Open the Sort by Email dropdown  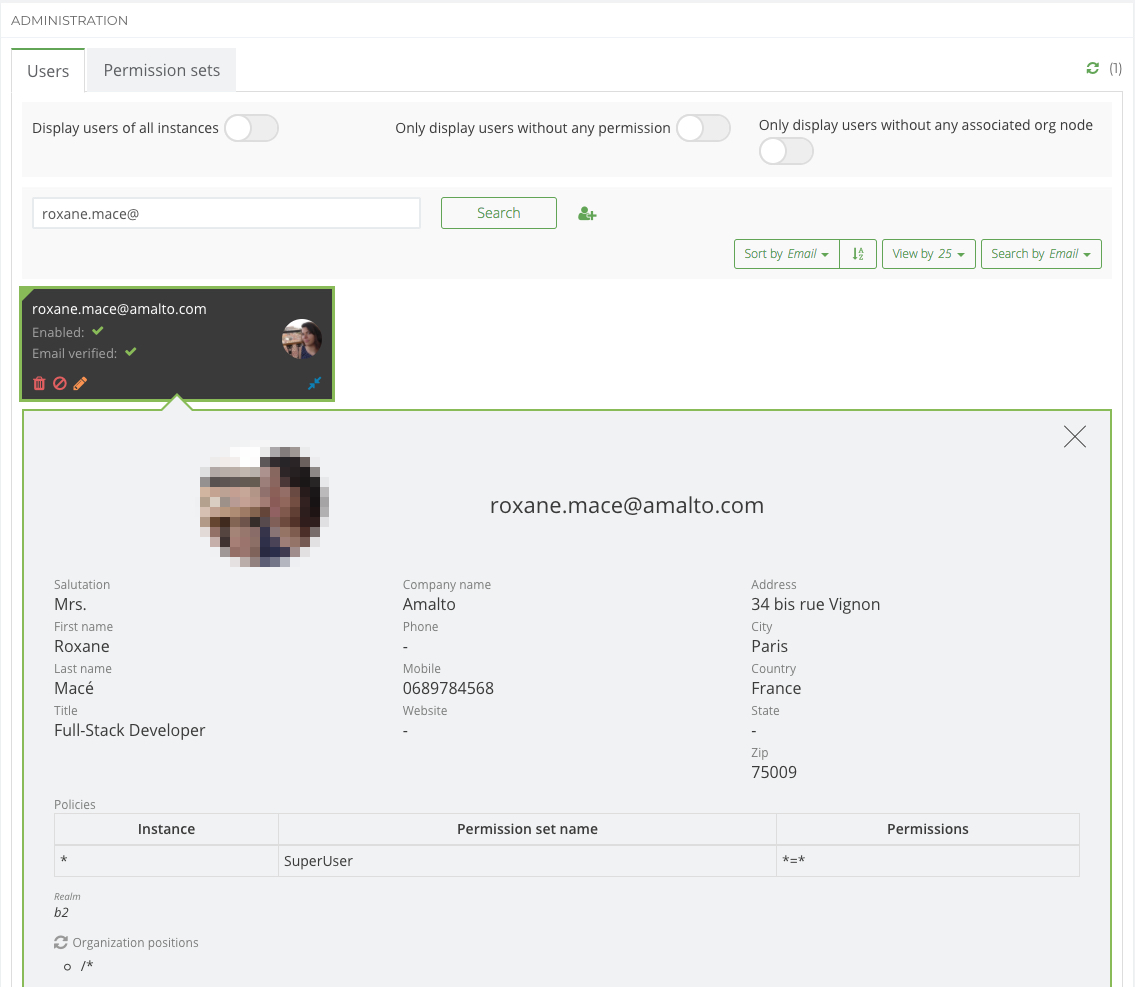(786, 254)
